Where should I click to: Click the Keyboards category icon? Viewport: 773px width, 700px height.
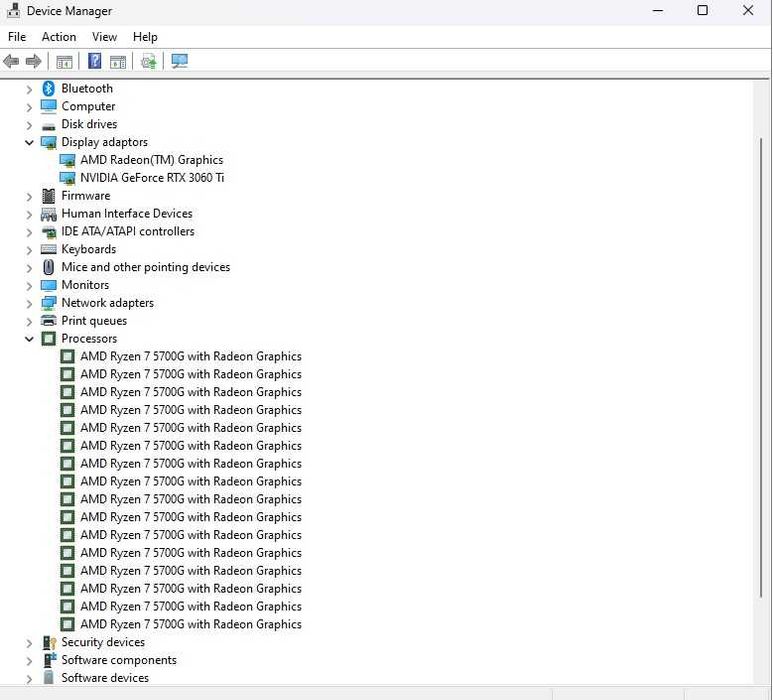coord(48,249)
